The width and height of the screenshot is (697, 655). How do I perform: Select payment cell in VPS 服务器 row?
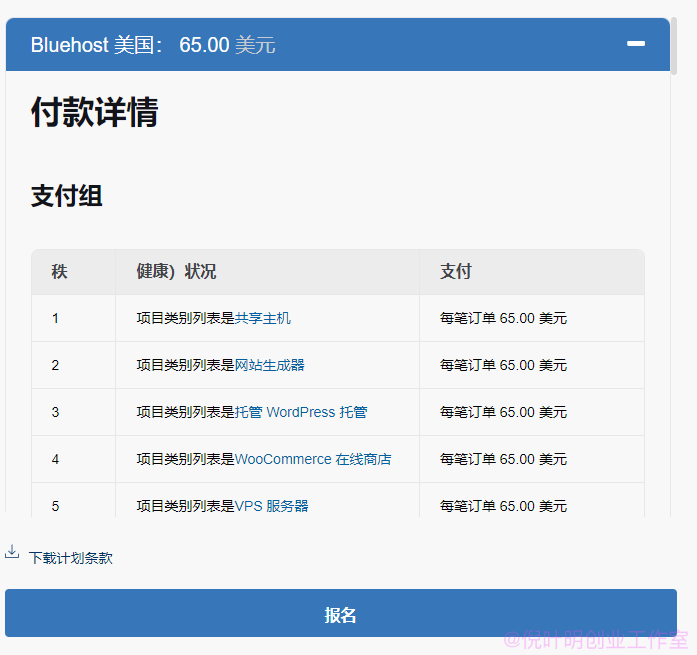[532, 500]
